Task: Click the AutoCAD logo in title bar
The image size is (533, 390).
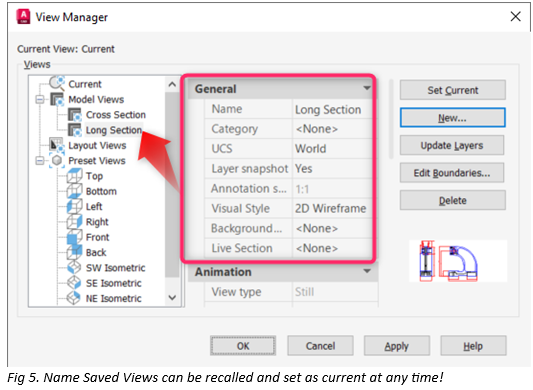Action: [x=23, y=17]
